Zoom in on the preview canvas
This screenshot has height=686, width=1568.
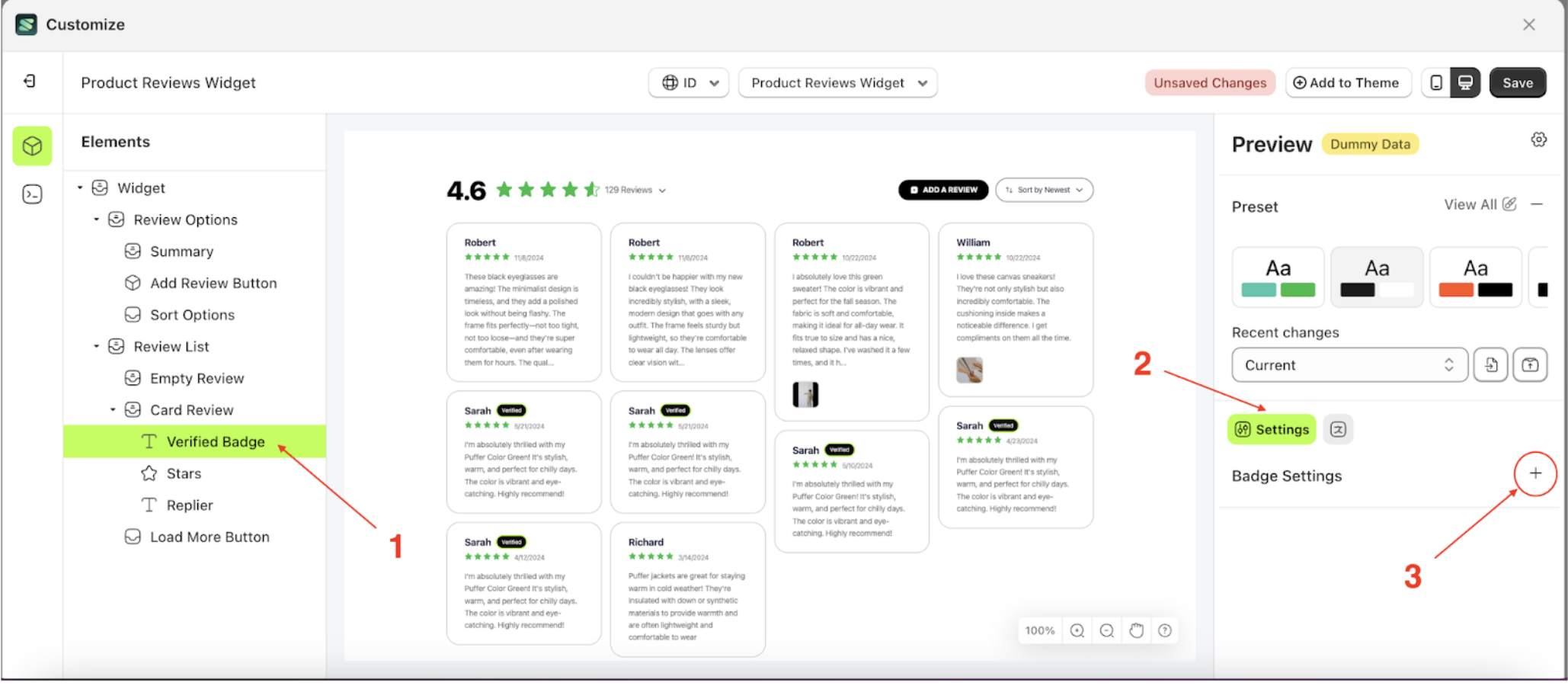pos(1077,630)
